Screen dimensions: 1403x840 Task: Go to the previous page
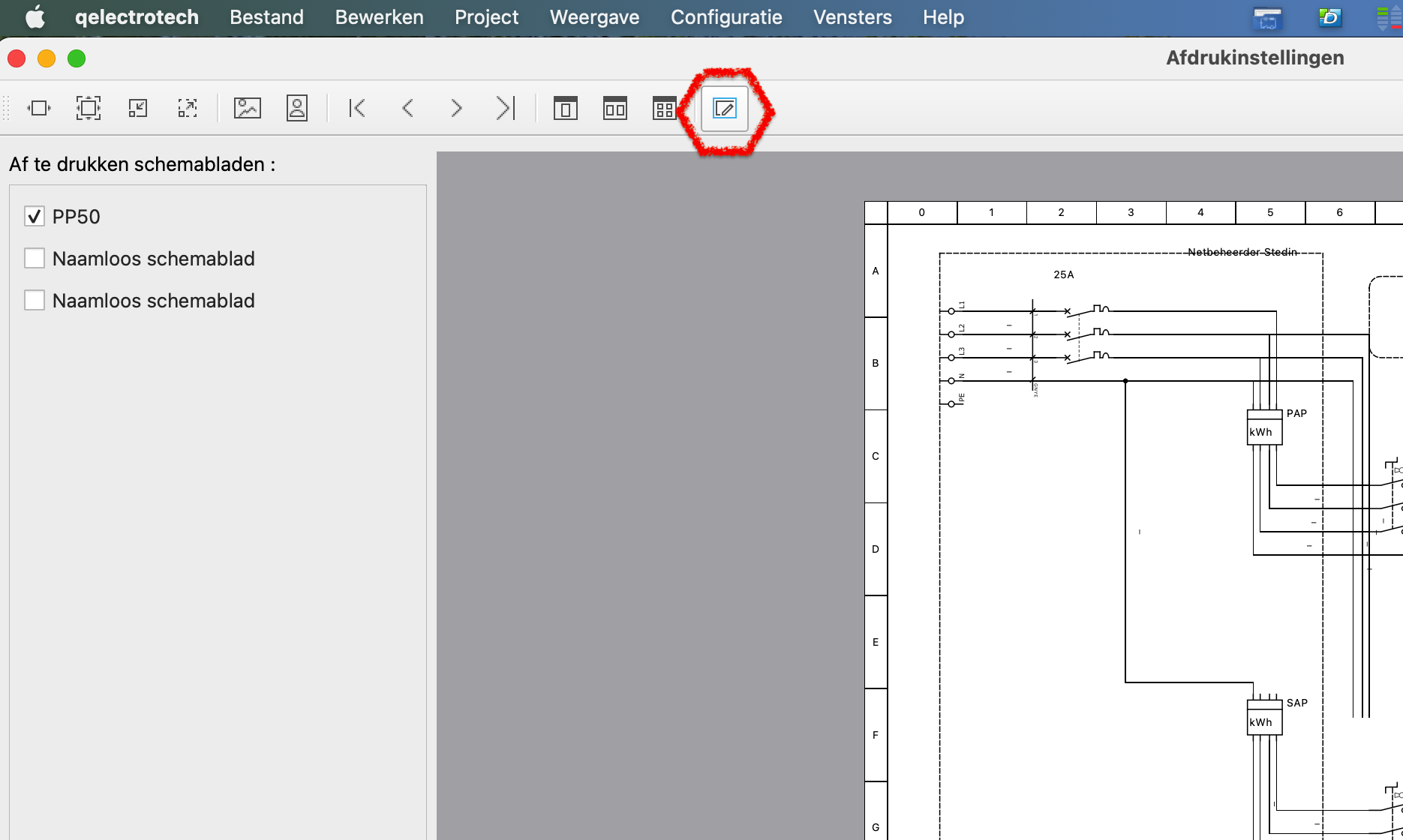[407, 109]
